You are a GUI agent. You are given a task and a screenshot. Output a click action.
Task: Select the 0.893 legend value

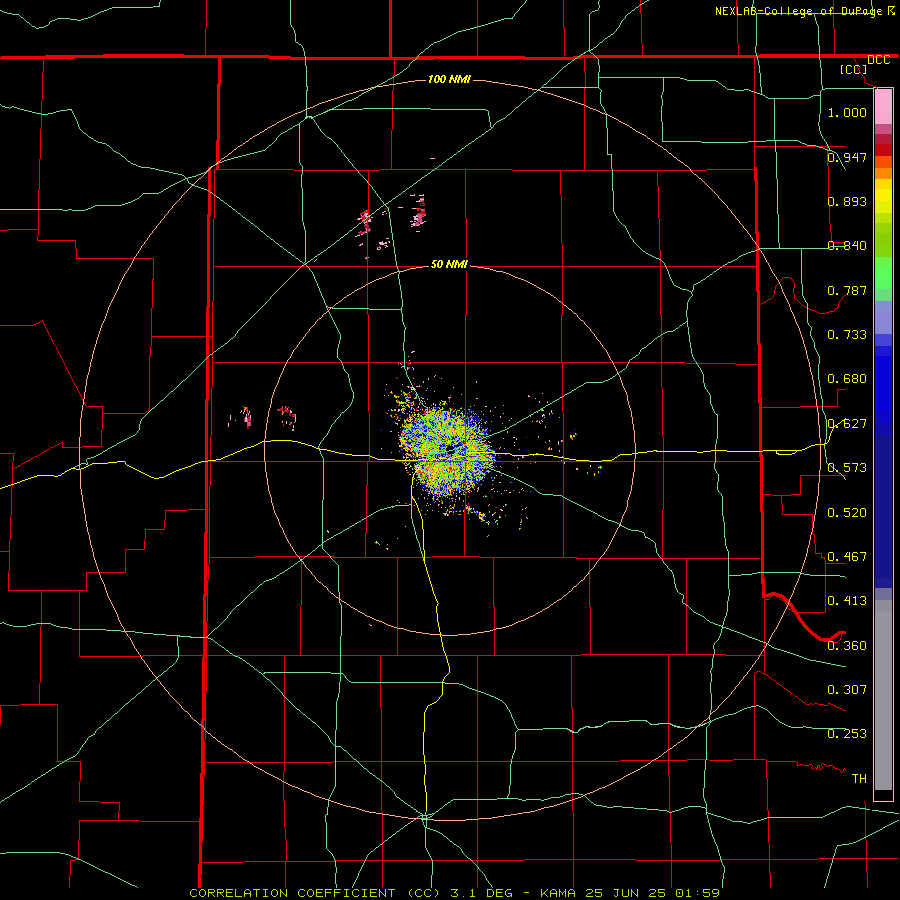pos(847,201)
